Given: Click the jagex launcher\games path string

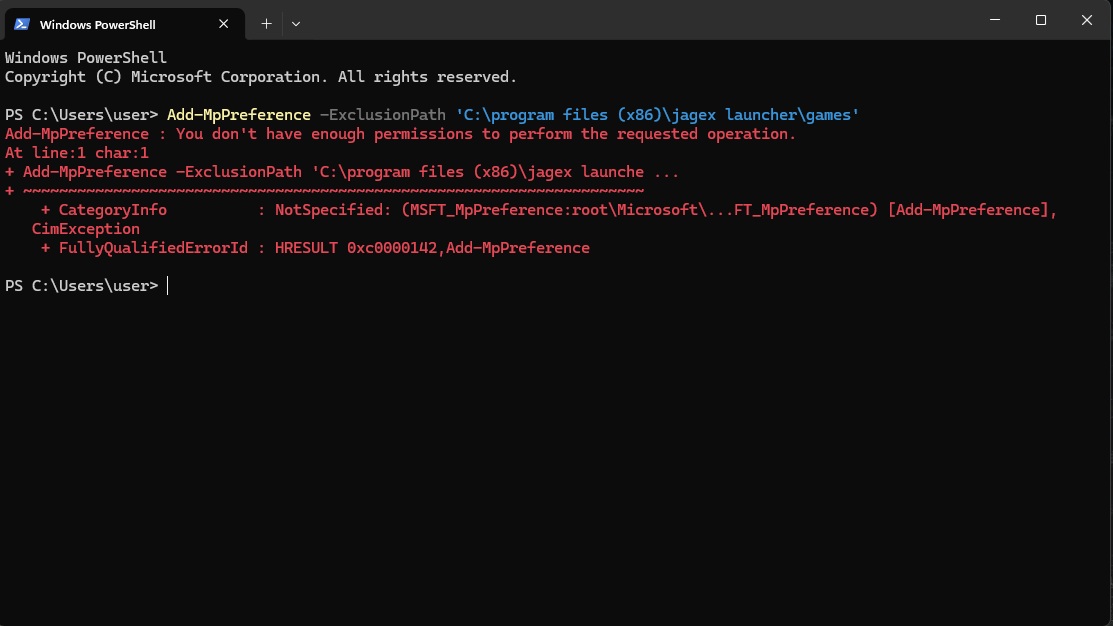Looking at the screenshot, I should point(657,115).
